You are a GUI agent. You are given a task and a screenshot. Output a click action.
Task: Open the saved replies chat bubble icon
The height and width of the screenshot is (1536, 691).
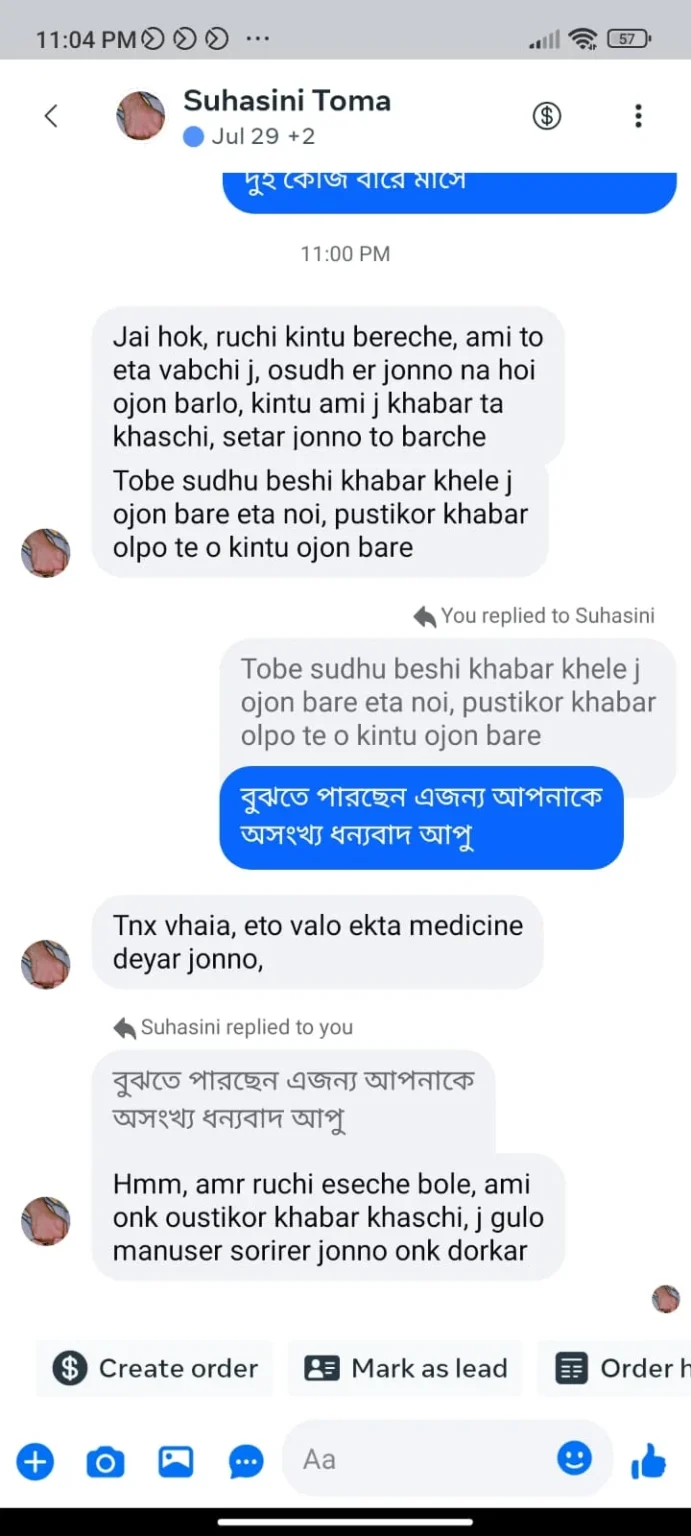(246, 1462)
